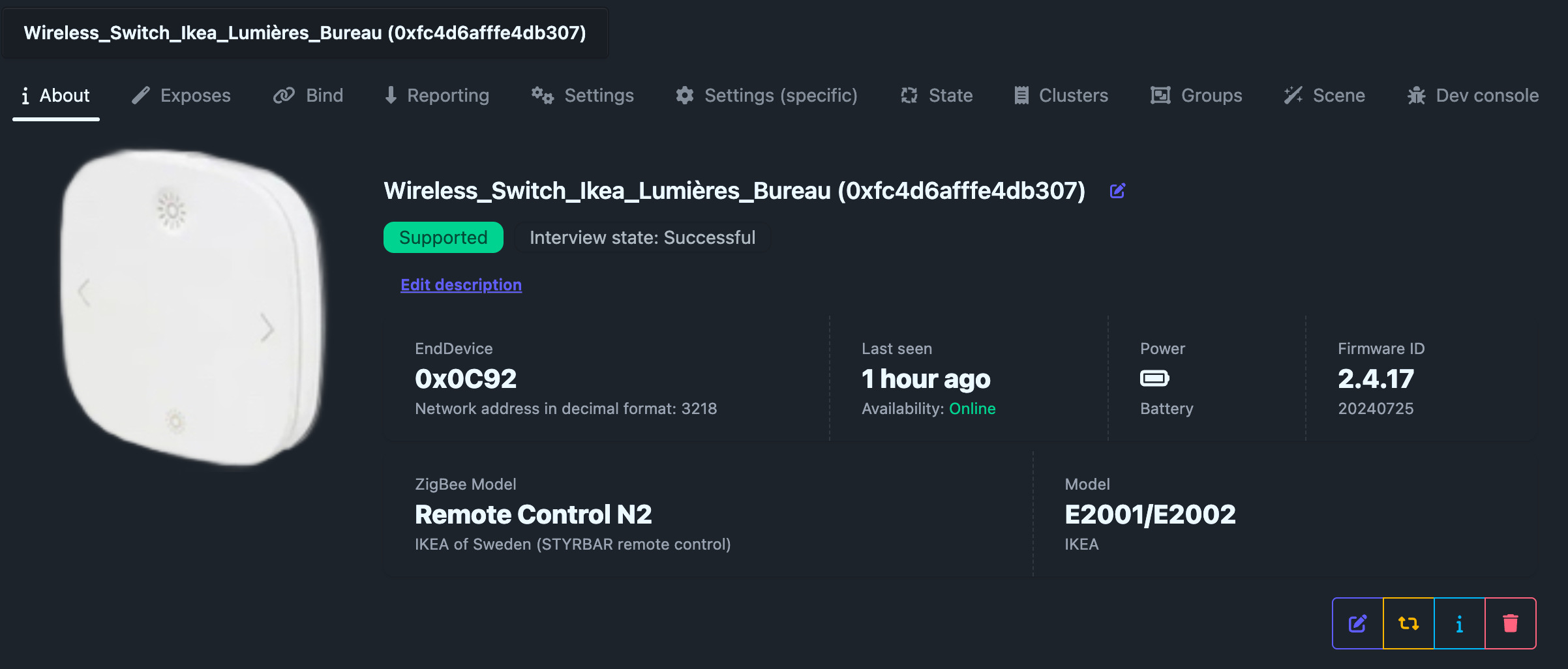Click the pencil icon beside the device name

click(x=1117, y=191)
